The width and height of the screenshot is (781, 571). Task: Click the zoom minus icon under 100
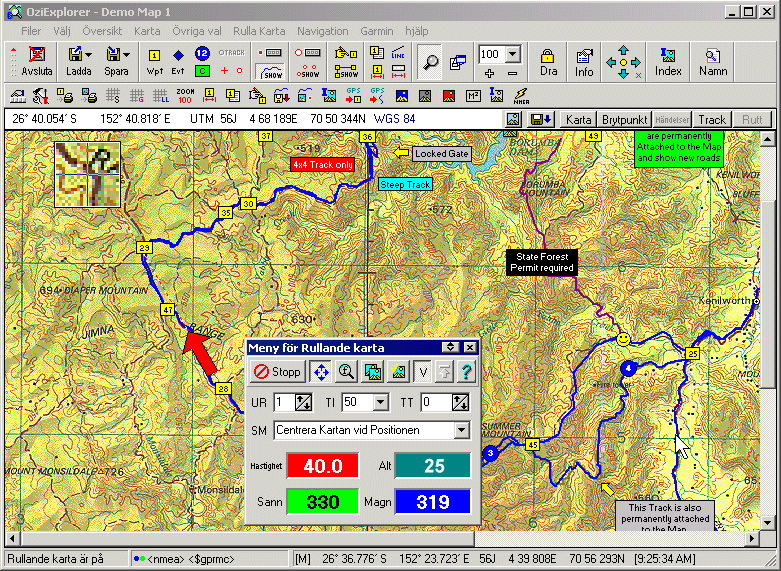coord(512,73)
